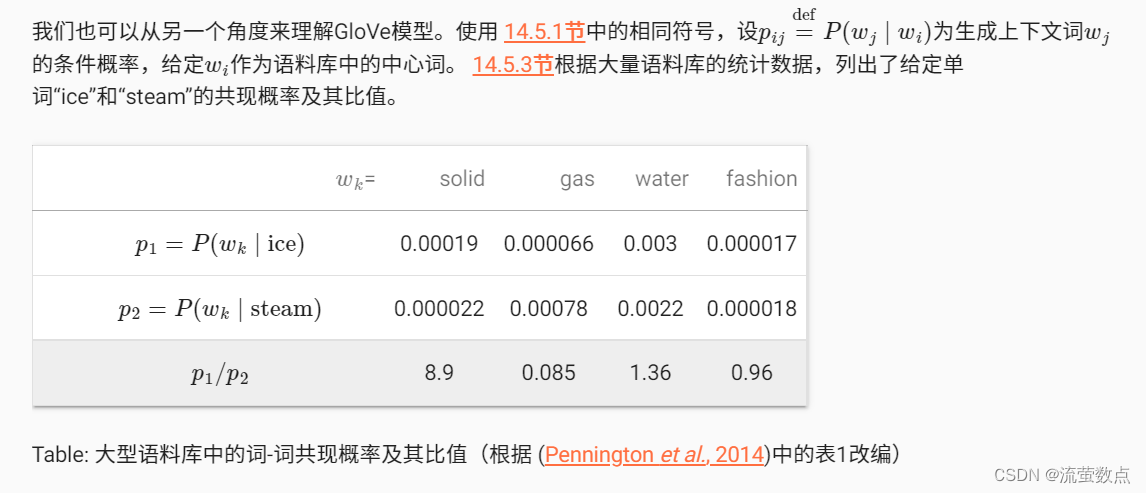Open the 14.5.3节 section link
Viewport: 1146px width, 493px height.
(x=512, y=66)
